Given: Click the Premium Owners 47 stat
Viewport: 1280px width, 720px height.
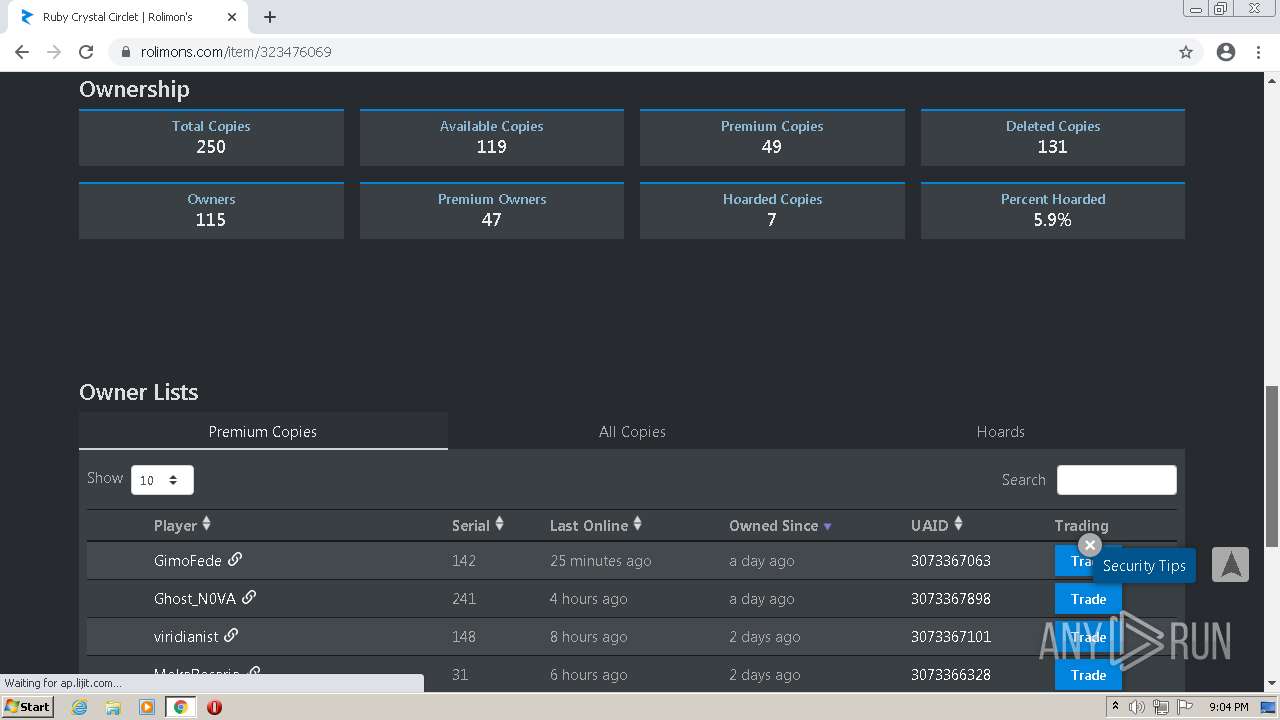Looking at the screenshot, I should [492, 210].
